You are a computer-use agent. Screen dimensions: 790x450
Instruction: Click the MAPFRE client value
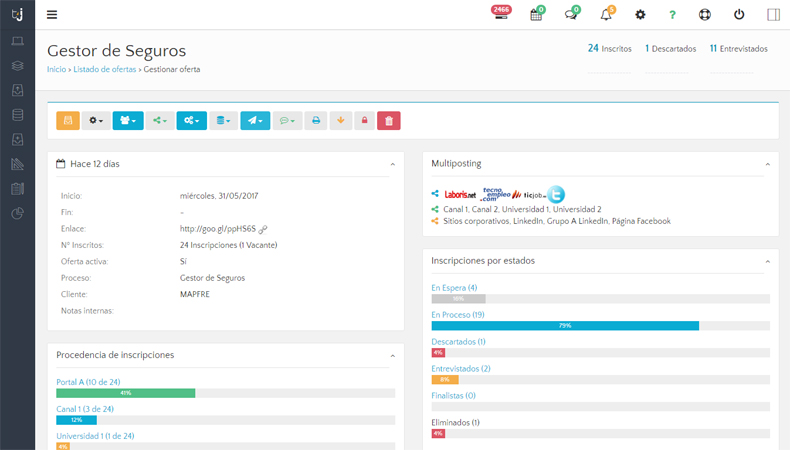(x=194, y=294)
